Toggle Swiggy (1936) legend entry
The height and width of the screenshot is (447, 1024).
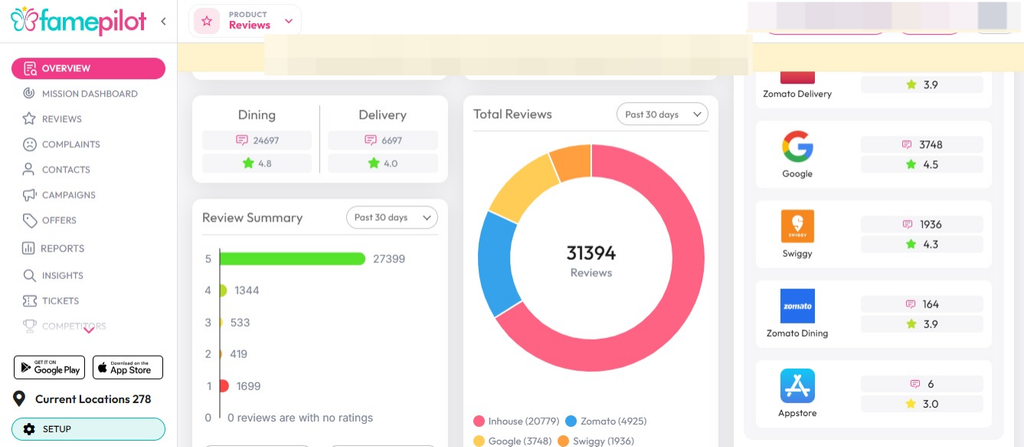tap(596, 441)
